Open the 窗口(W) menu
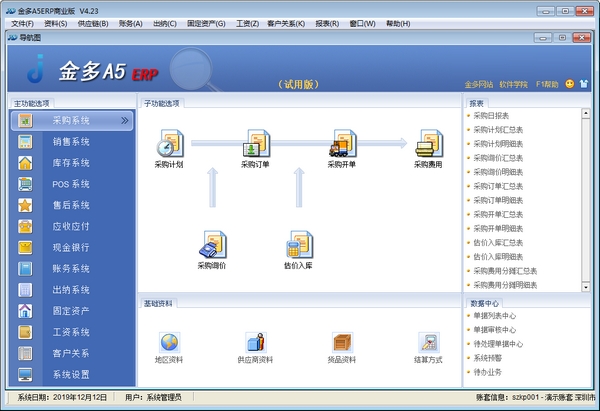This screenshot has height=411, width=600. (362, 24)
